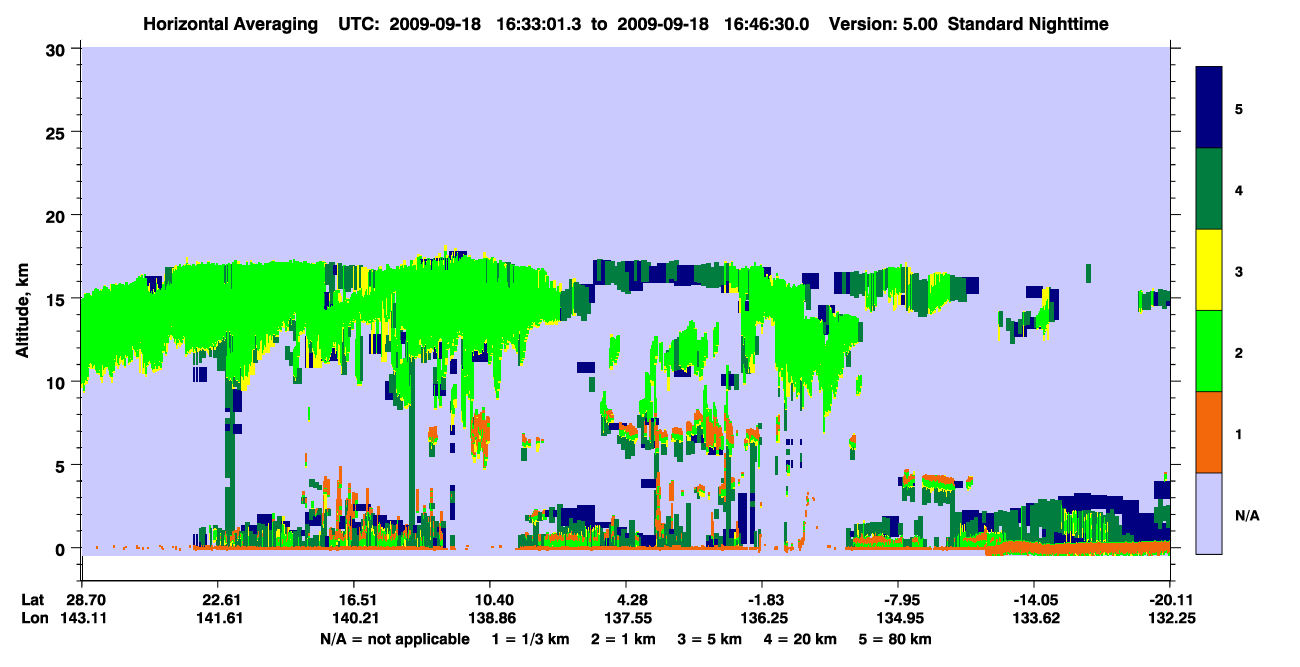1300x667 pixels.
Task: Click the 'N/A = not applicable' legend text
Action: tap(394, 639)
